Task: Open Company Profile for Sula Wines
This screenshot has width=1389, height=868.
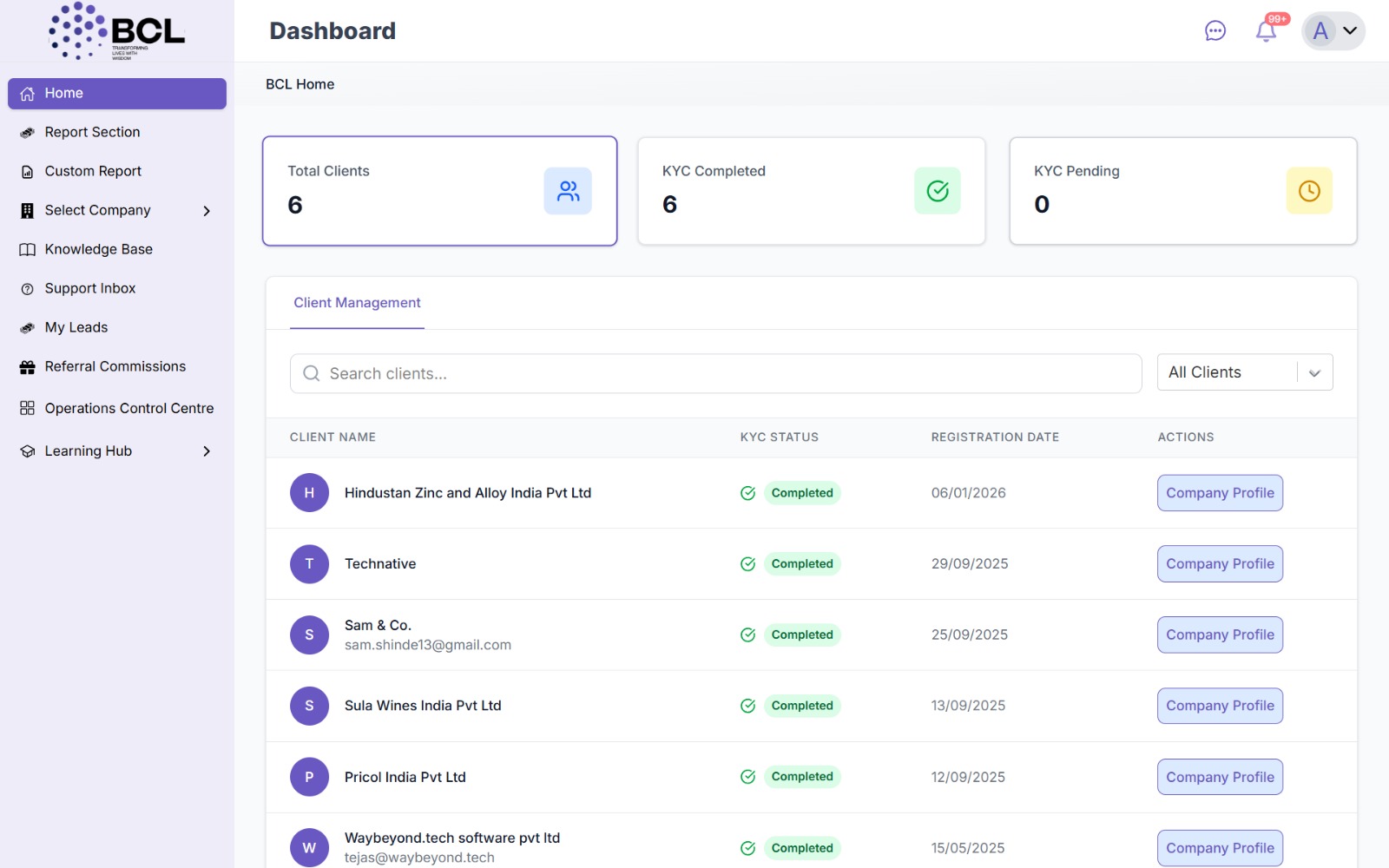Action: 1220,706
